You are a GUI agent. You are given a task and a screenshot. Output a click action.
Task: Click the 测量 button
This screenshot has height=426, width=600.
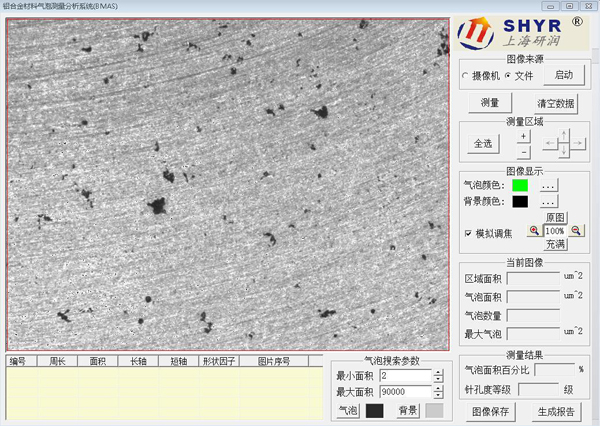490,103
